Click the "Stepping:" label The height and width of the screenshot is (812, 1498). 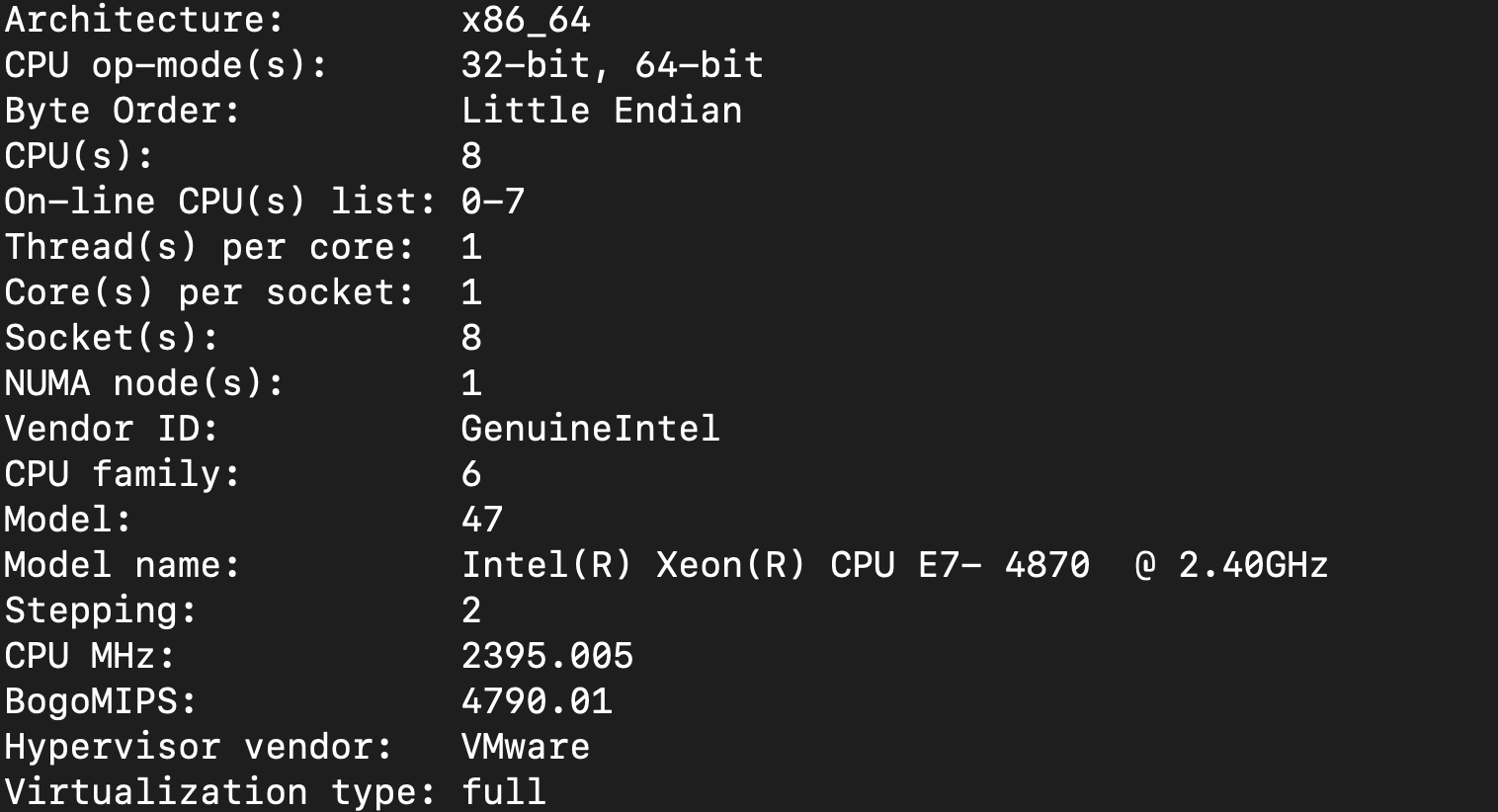101,610
